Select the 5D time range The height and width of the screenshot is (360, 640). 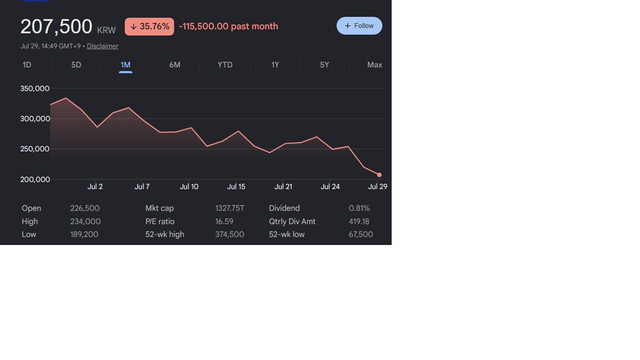[76, 65]
